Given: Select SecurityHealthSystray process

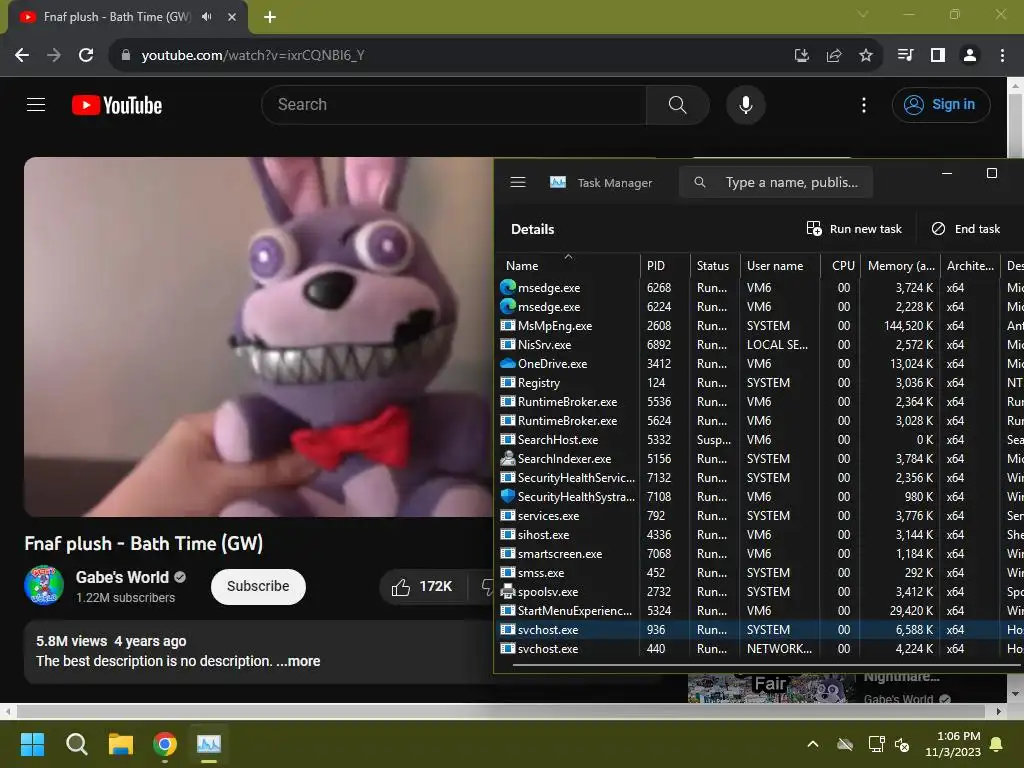Looking at the screenshot, I should (758, 496).
